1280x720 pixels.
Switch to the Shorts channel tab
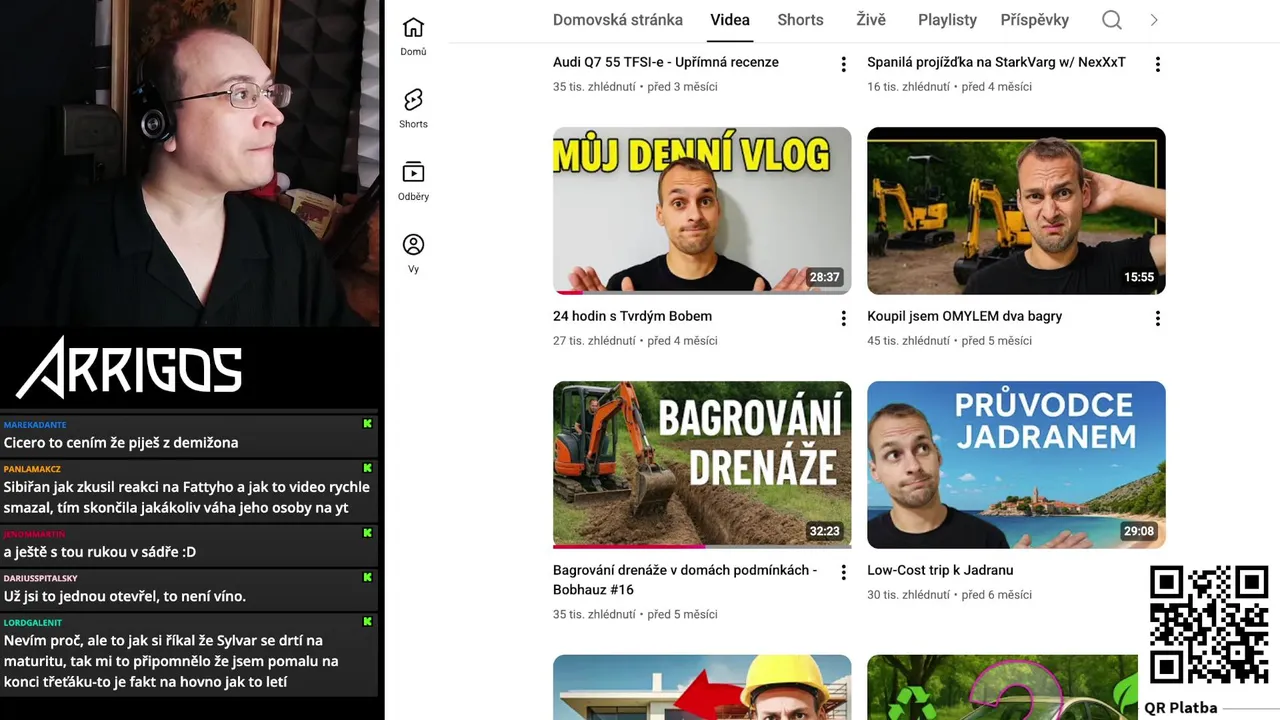coord(800,20)
